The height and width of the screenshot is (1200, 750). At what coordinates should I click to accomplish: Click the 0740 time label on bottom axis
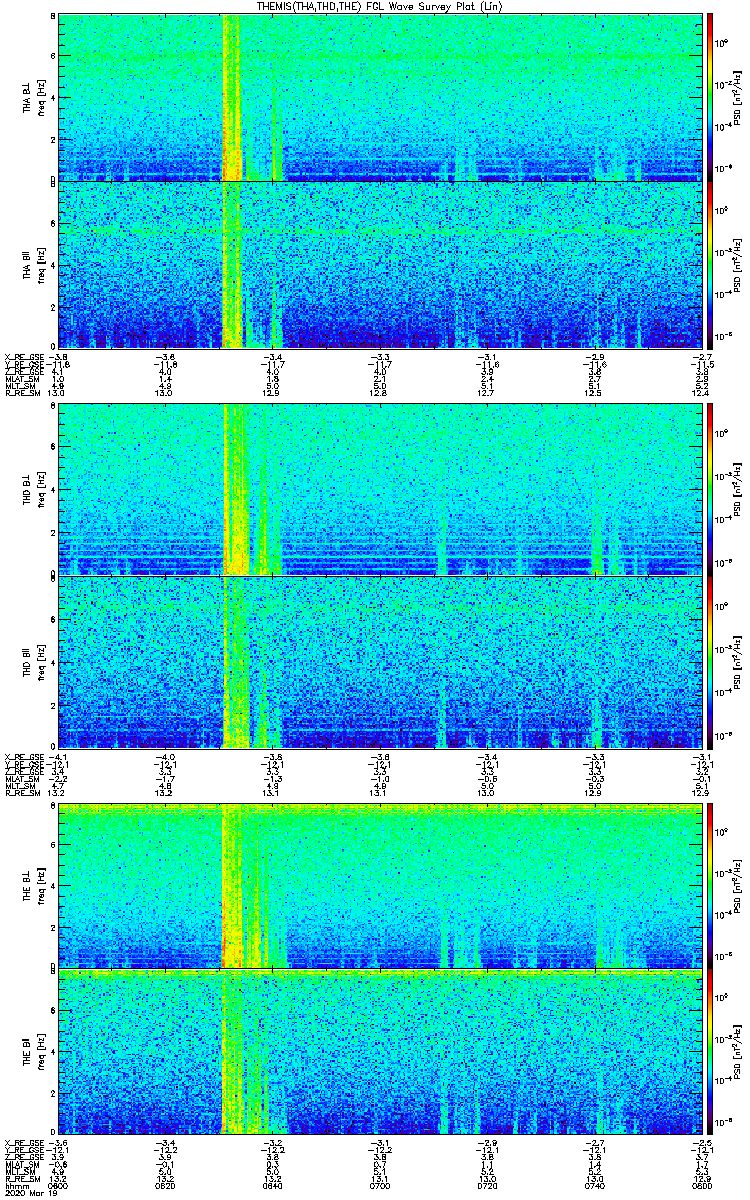[x=594, y=1185]
